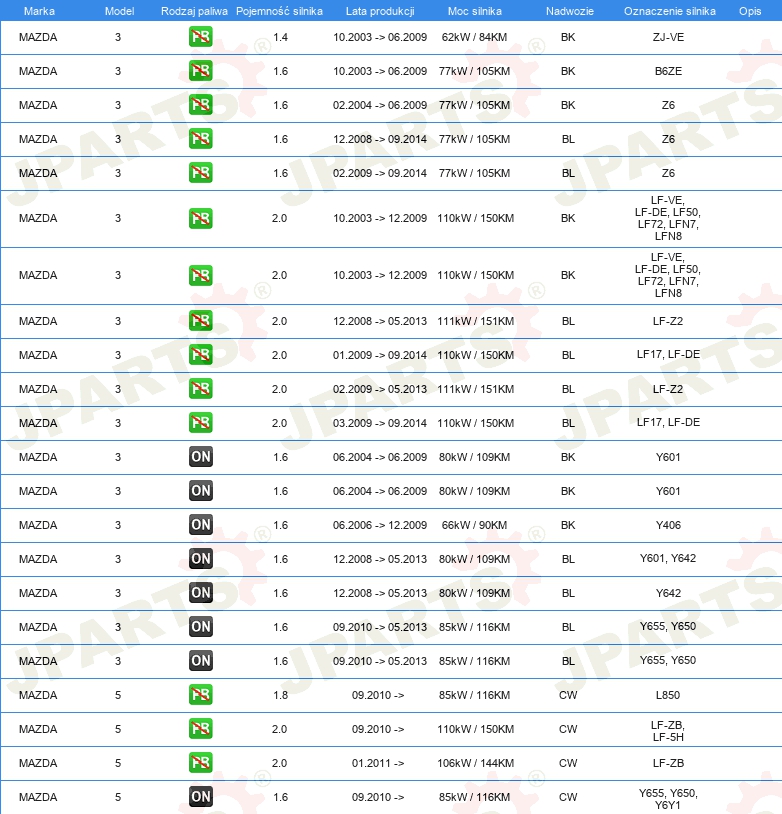The height and width of the screenshot is (814, 782).
Task: Click petrol icon in row dated 12.2008 -> 05.2013 with LF-Z2
Action: [200, 321]
